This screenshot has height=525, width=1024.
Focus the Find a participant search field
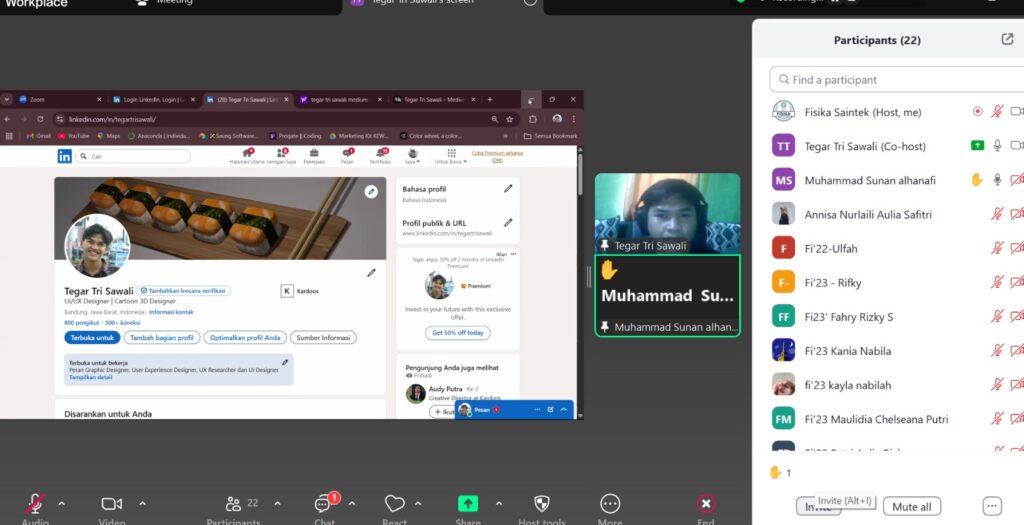(896, 80)
